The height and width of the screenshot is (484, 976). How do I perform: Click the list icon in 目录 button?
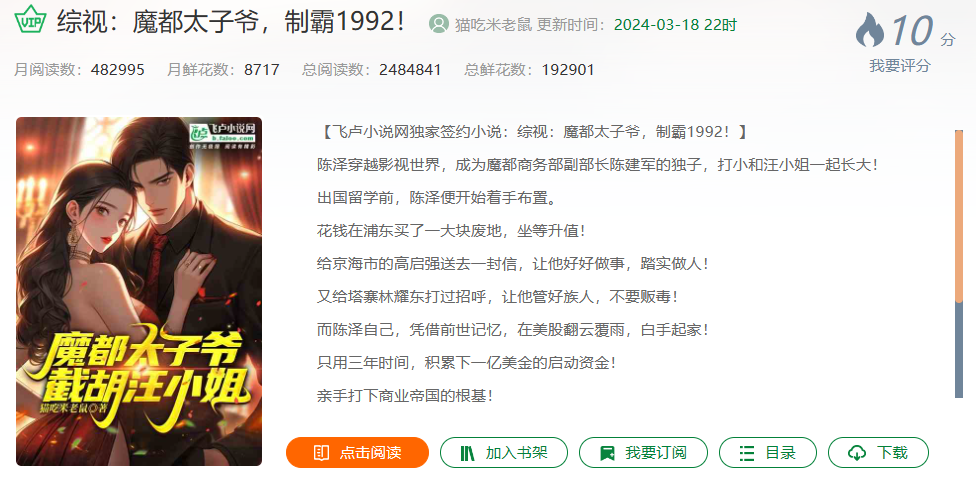coord(747,453)
